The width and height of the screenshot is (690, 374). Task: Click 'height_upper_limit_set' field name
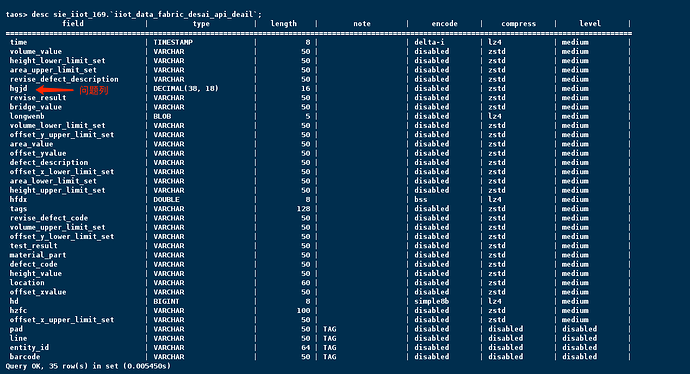(57, 190)
